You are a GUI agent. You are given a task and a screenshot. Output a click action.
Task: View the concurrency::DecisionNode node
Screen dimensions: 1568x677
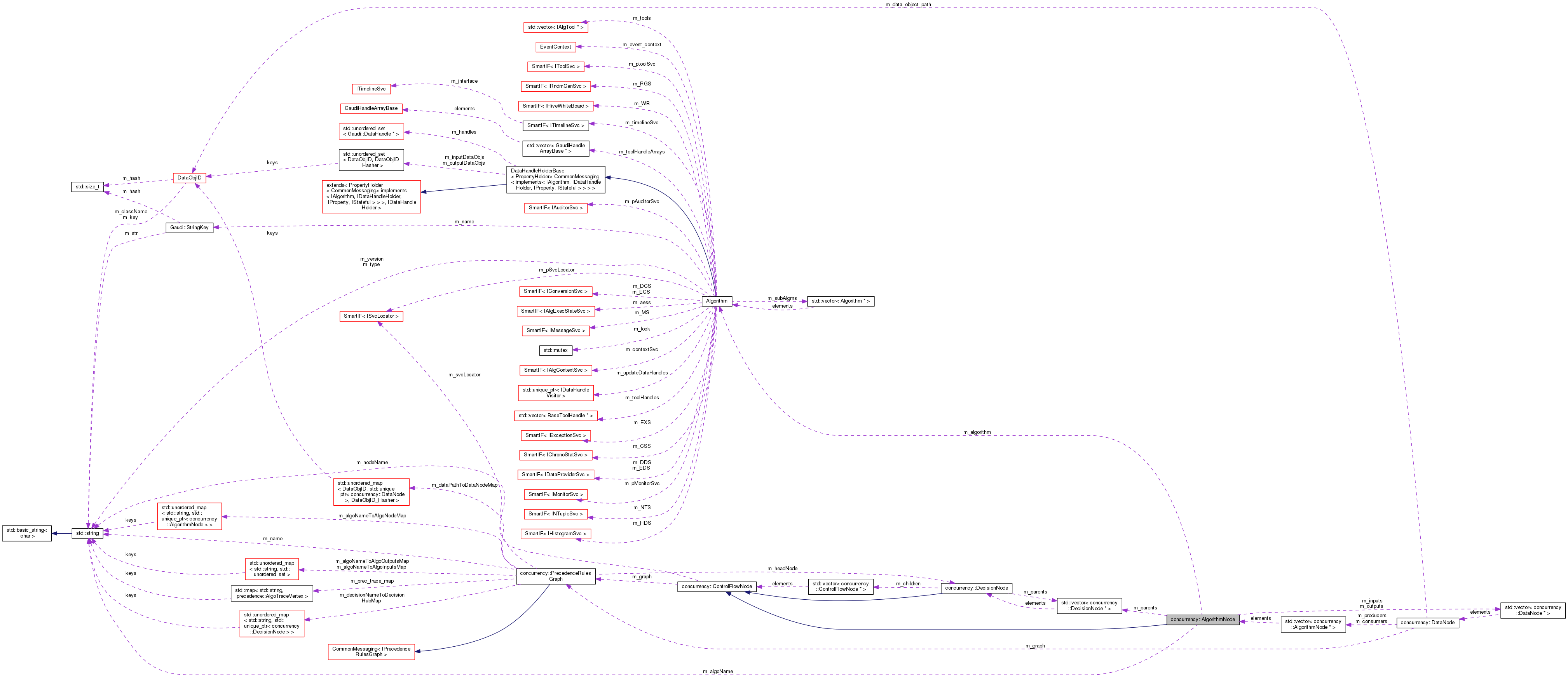[976, 588]
